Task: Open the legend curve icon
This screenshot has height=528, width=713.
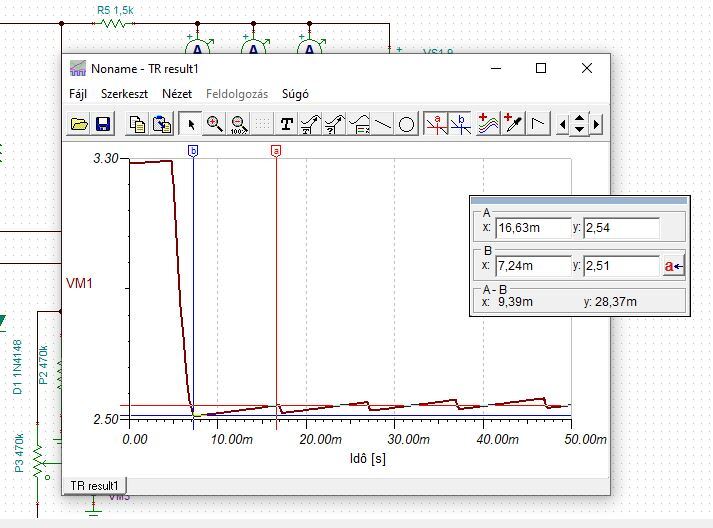Action: click(358, 124)
